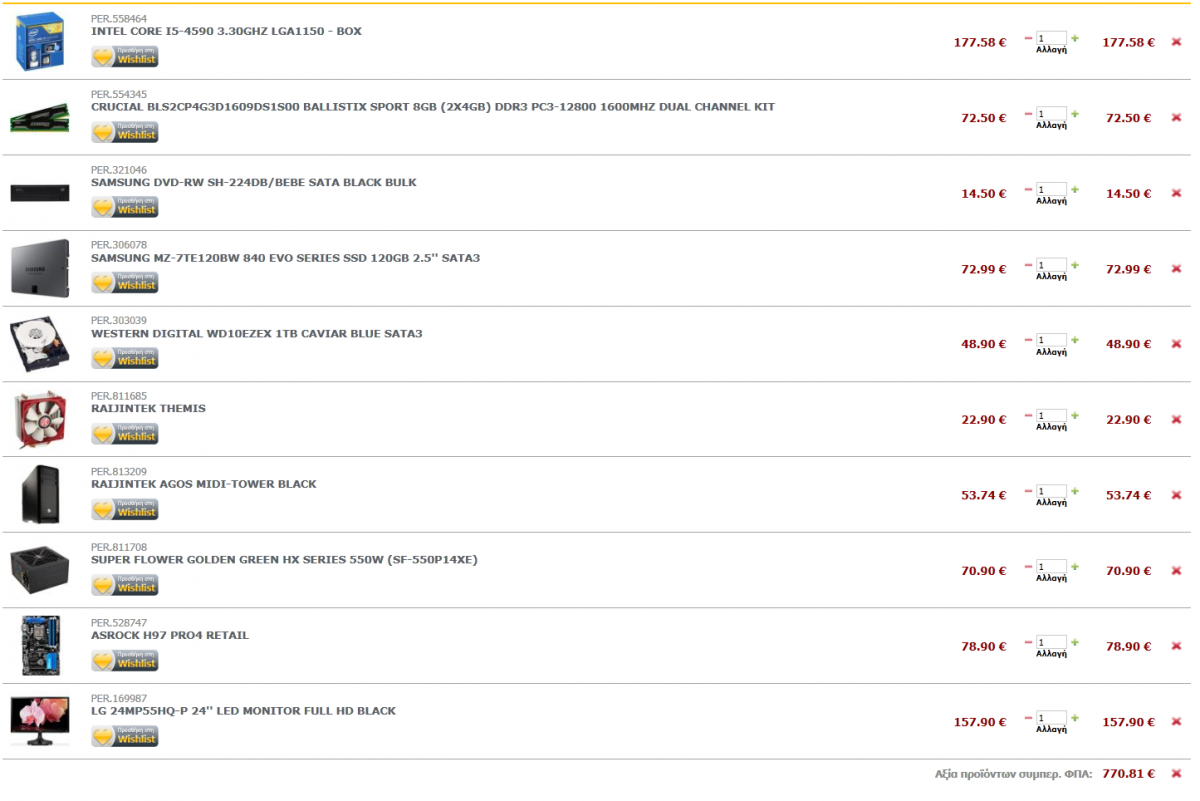
Task: Decrease Raijintek Agos Midi-Tower quantity
Action: coord(1028,491)
